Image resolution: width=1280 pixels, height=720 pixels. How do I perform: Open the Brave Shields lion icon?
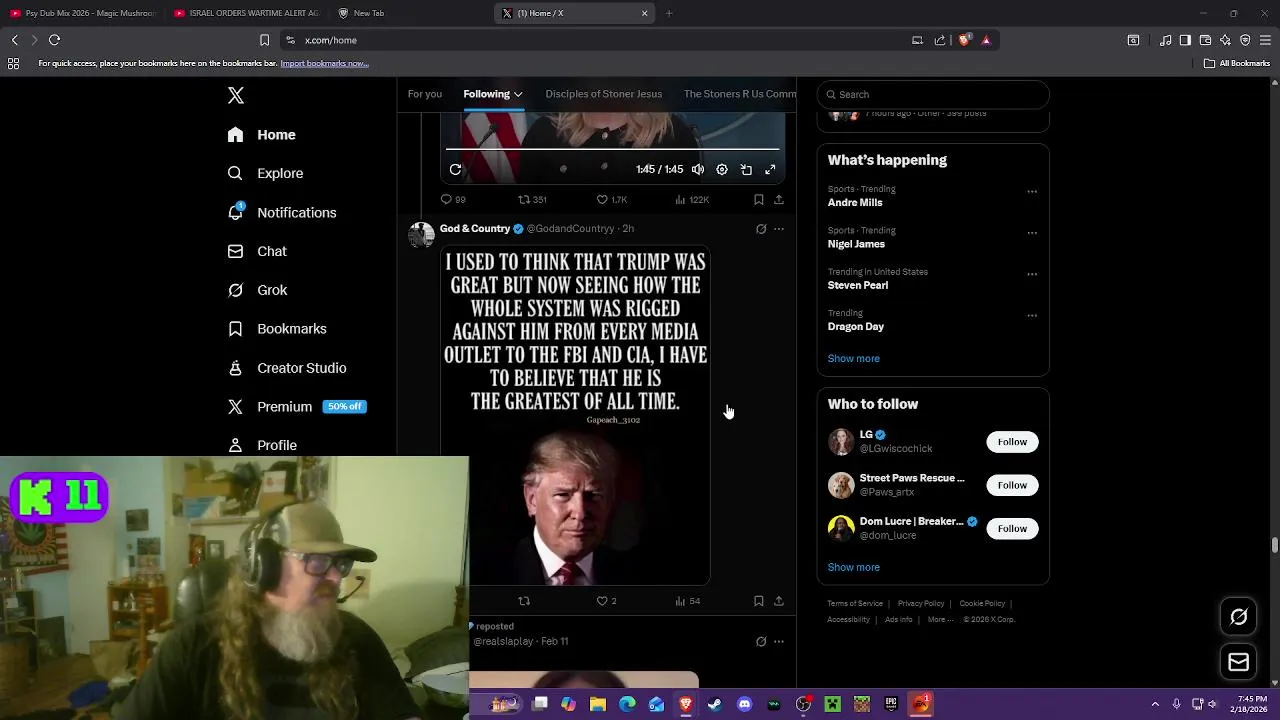tap(964, 40)
